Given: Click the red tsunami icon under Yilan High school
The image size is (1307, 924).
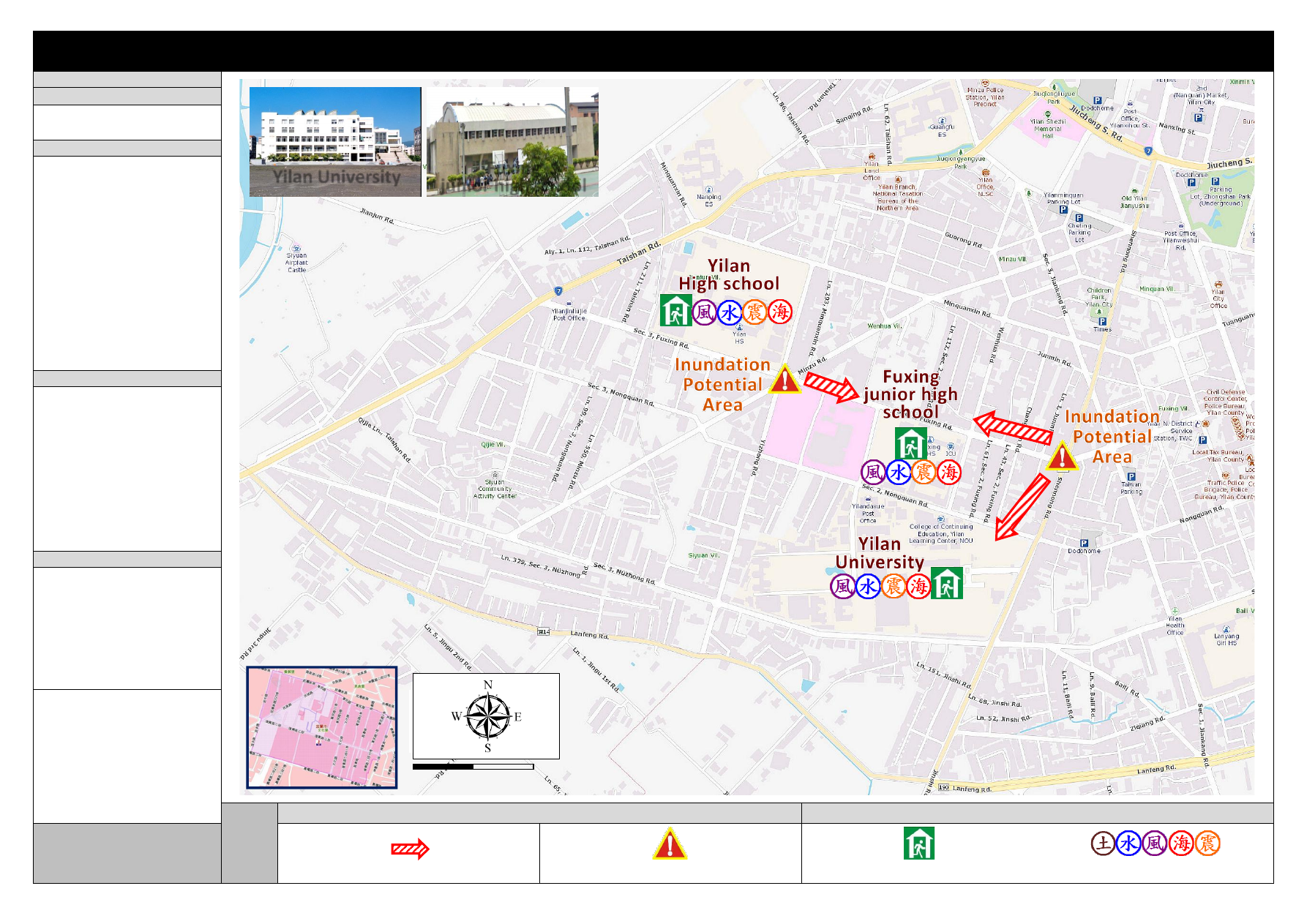Looking at the screenshot, I should (780, 312).
